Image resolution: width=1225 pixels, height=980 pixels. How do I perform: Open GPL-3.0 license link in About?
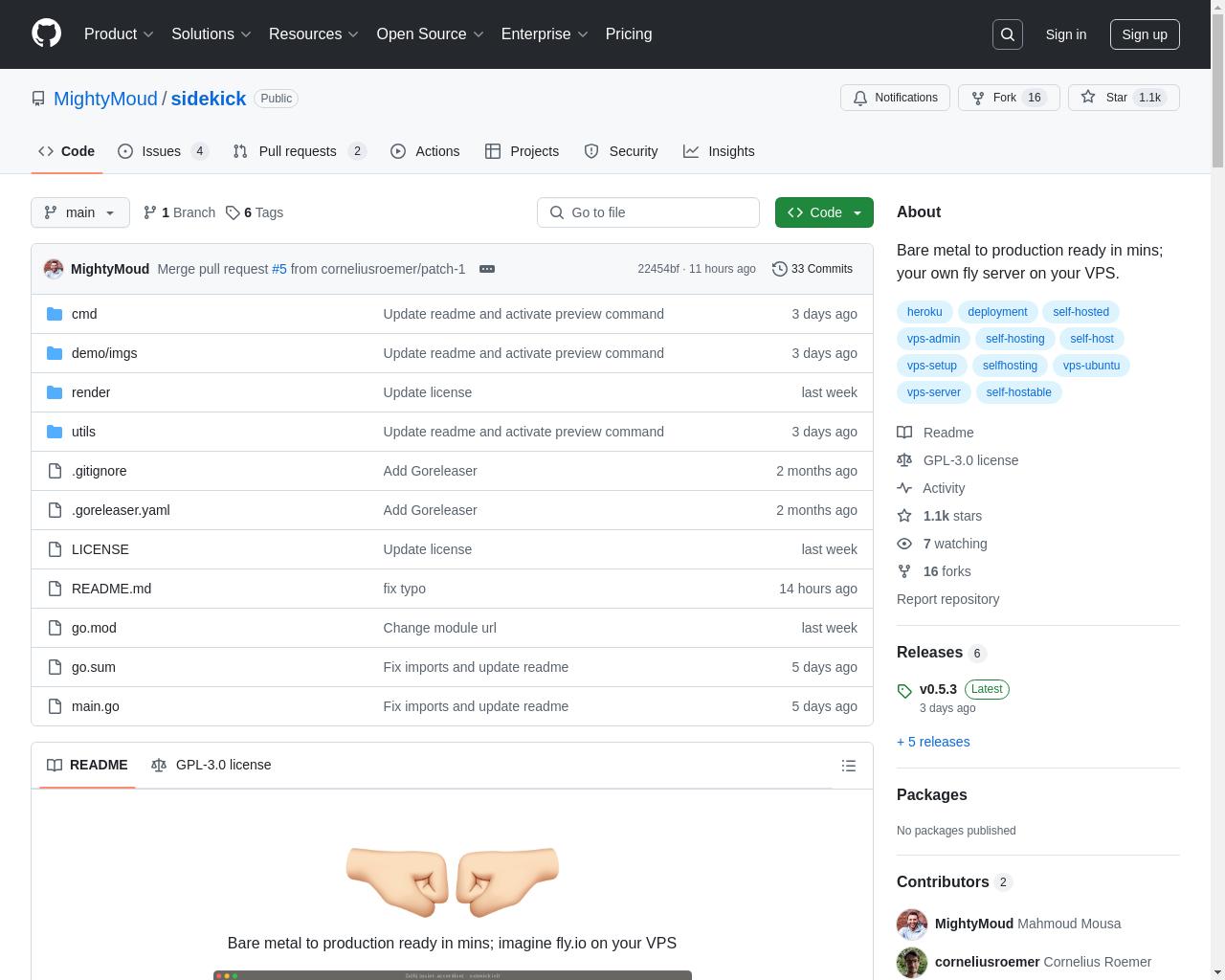click(x=957, y=460)
